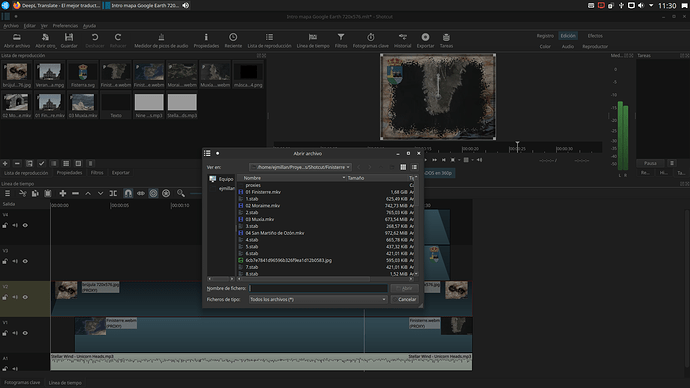The width and height of the screenshot is (690, 388).
Task: Toggle ripple all tracks icon
Action: tap(166, 193)
